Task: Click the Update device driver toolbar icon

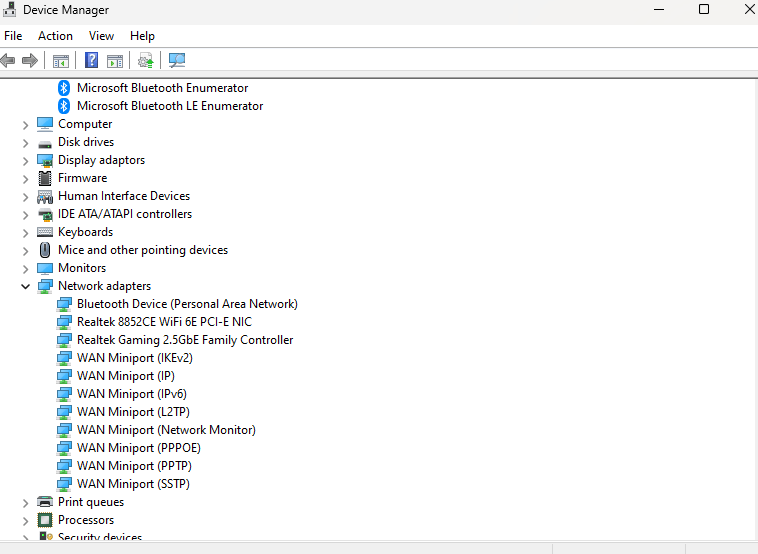Action: [146, 61]
